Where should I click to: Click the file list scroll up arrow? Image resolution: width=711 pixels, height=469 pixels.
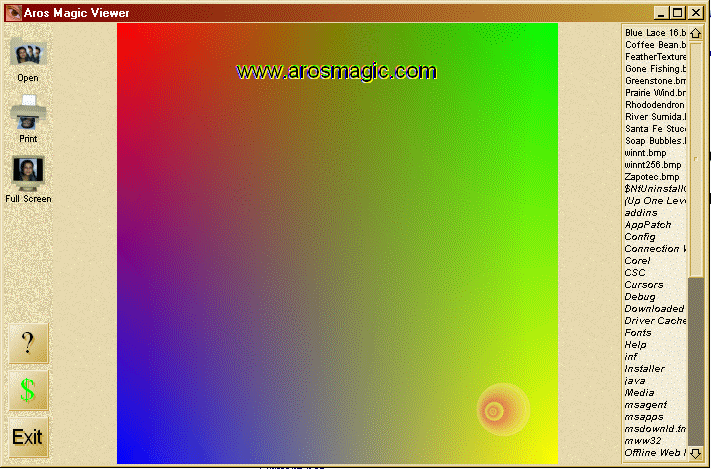[x=696, y=33]
